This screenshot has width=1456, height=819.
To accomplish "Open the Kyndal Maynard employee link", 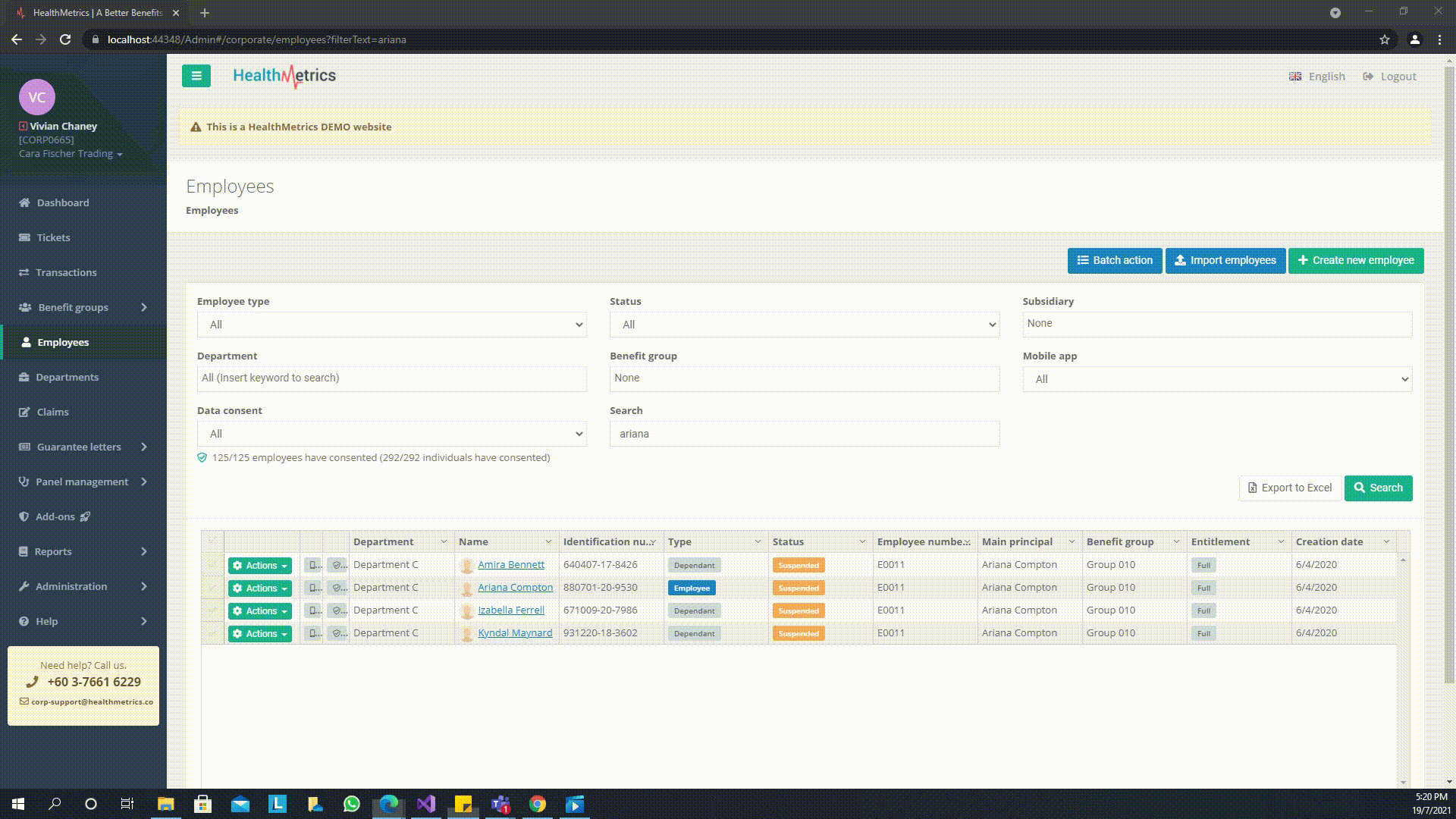I will point(515,633).
